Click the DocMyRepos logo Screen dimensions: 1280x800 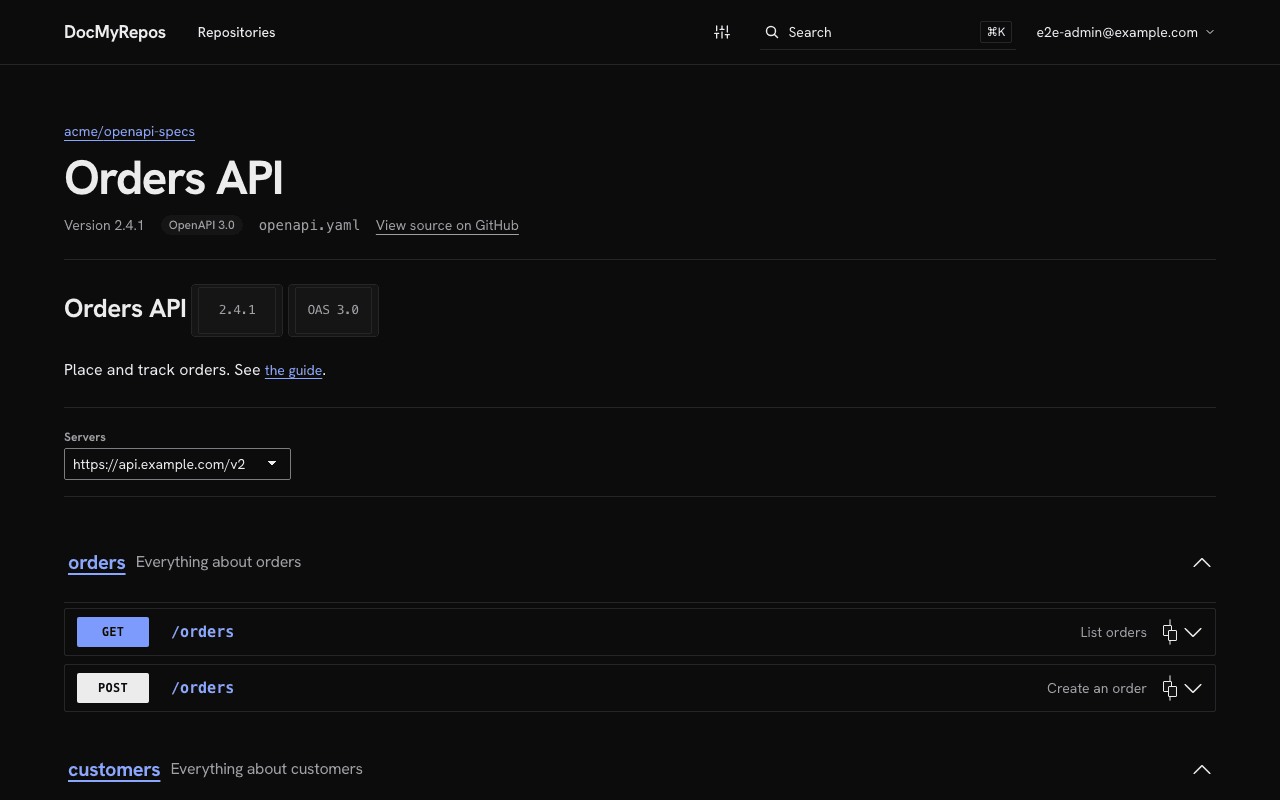click(115, 32)
